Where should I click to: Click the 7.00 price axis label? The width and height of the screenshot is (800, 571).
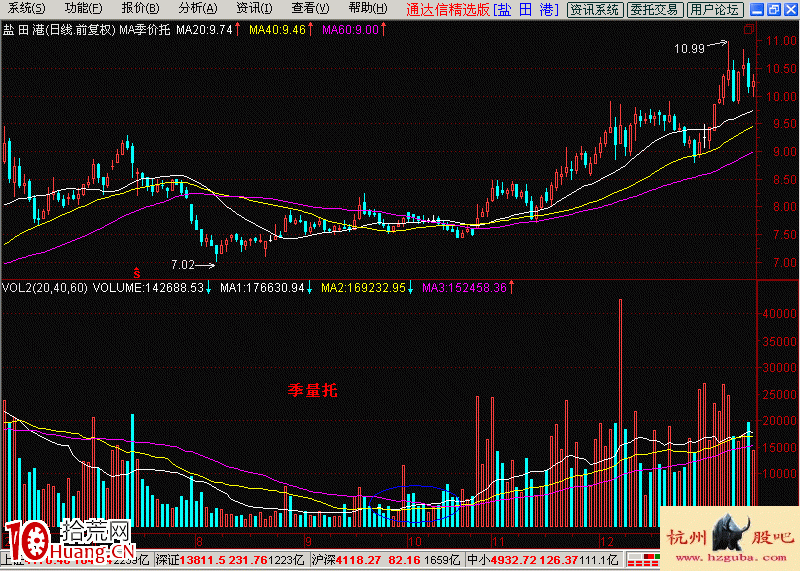(785, 263)
